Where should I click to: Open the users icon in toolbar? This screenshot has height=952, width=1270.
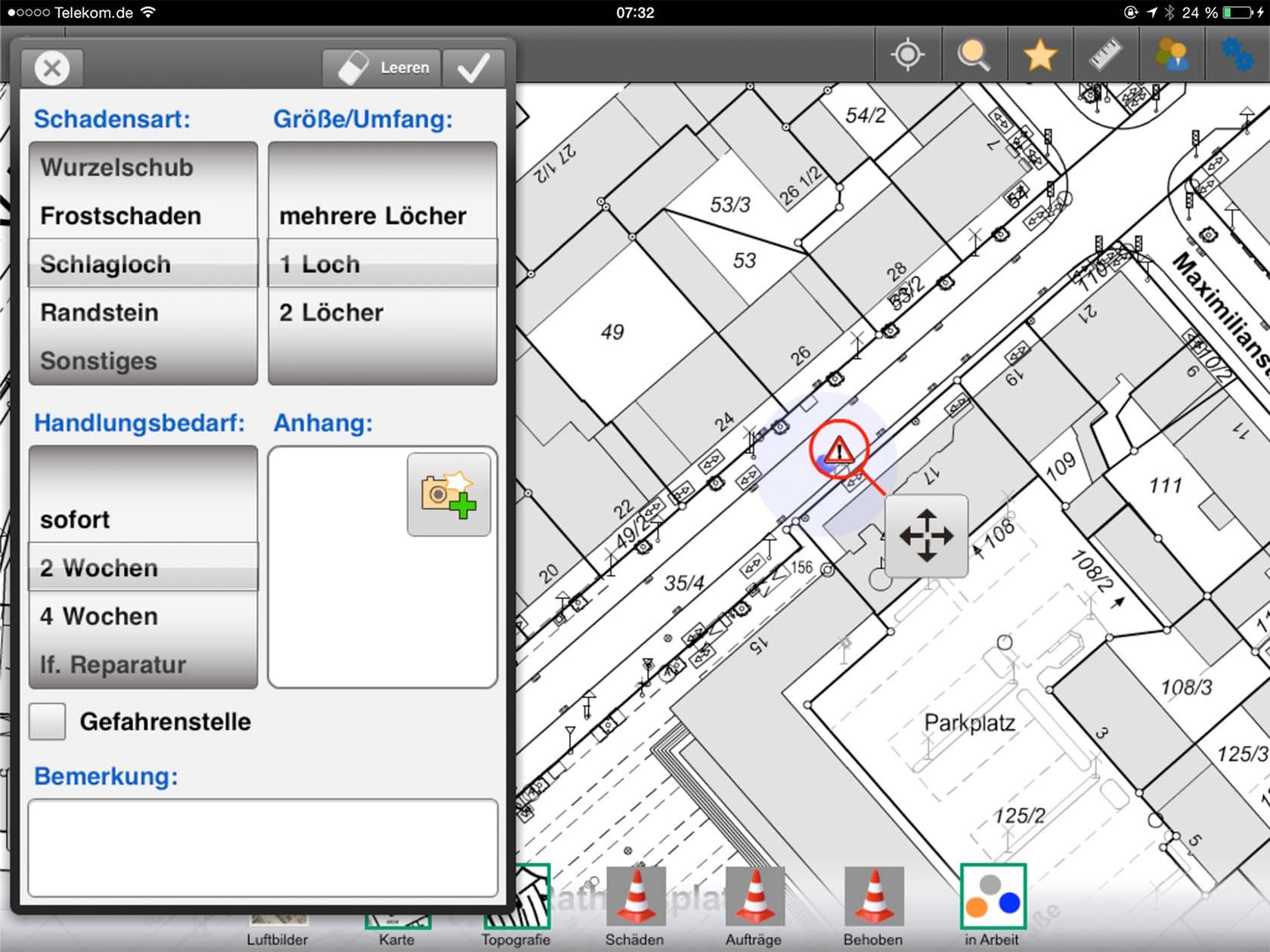coord(1172,55)
